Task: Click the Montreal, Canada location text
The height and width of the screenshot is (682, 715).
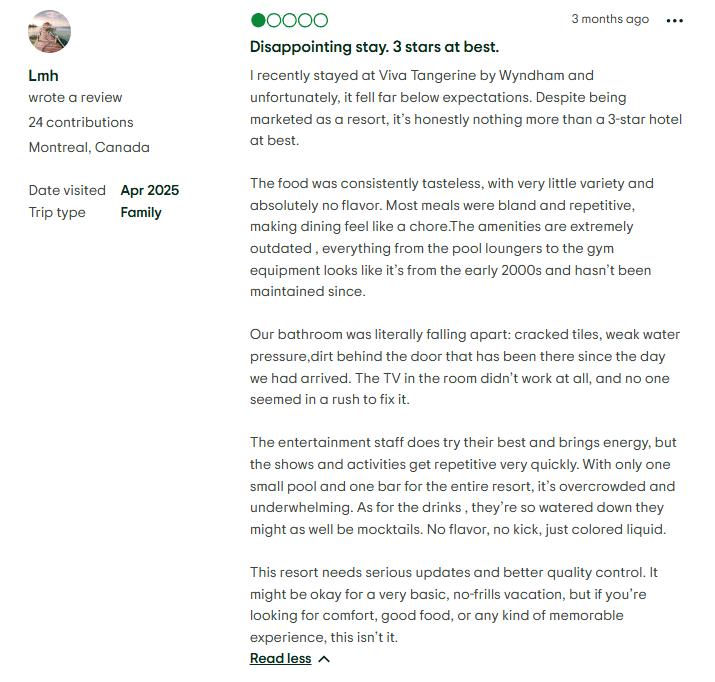Action: tap(89, 147)
